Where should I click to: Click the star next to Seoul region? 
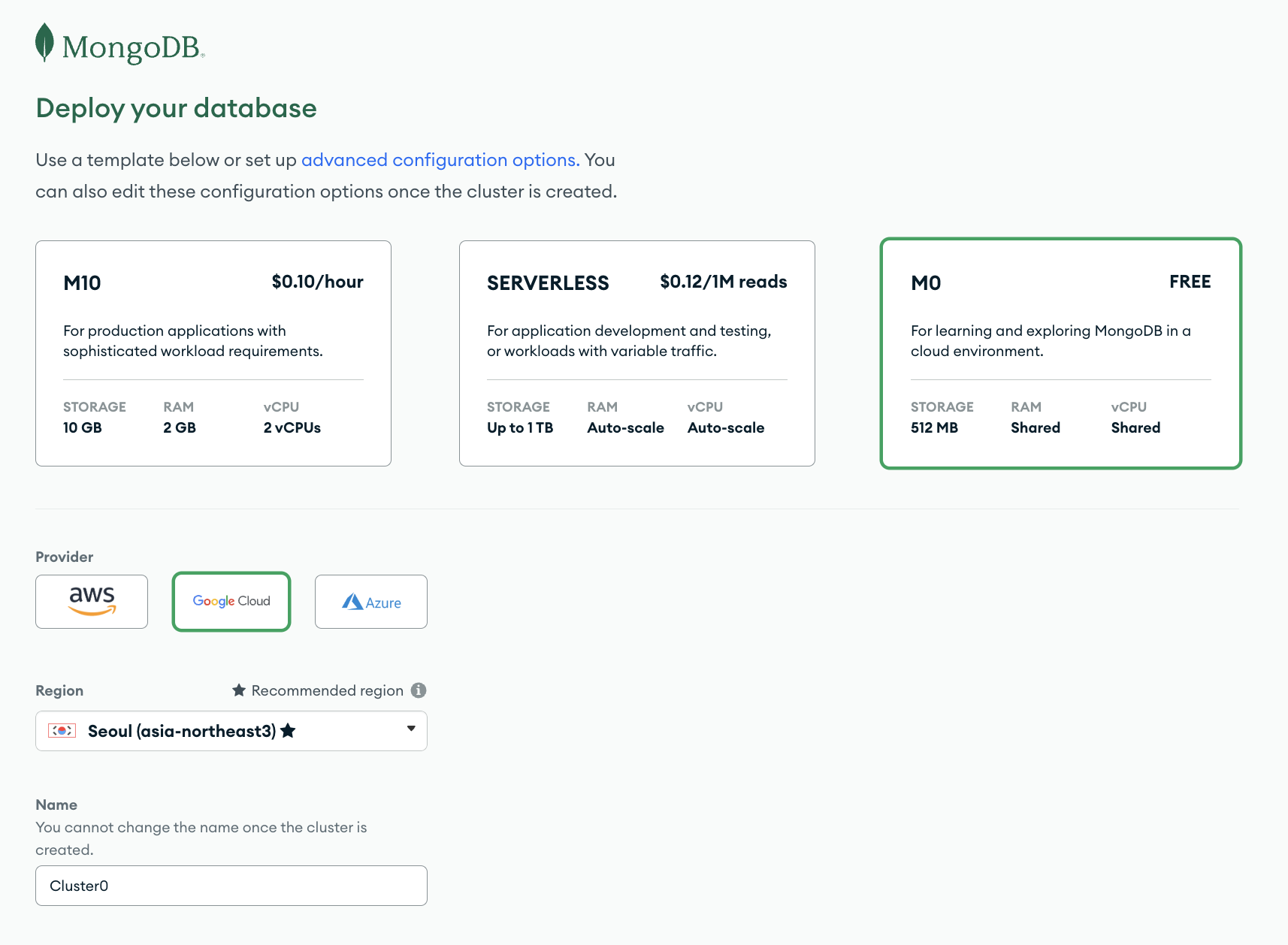click(x=288, y=731)
